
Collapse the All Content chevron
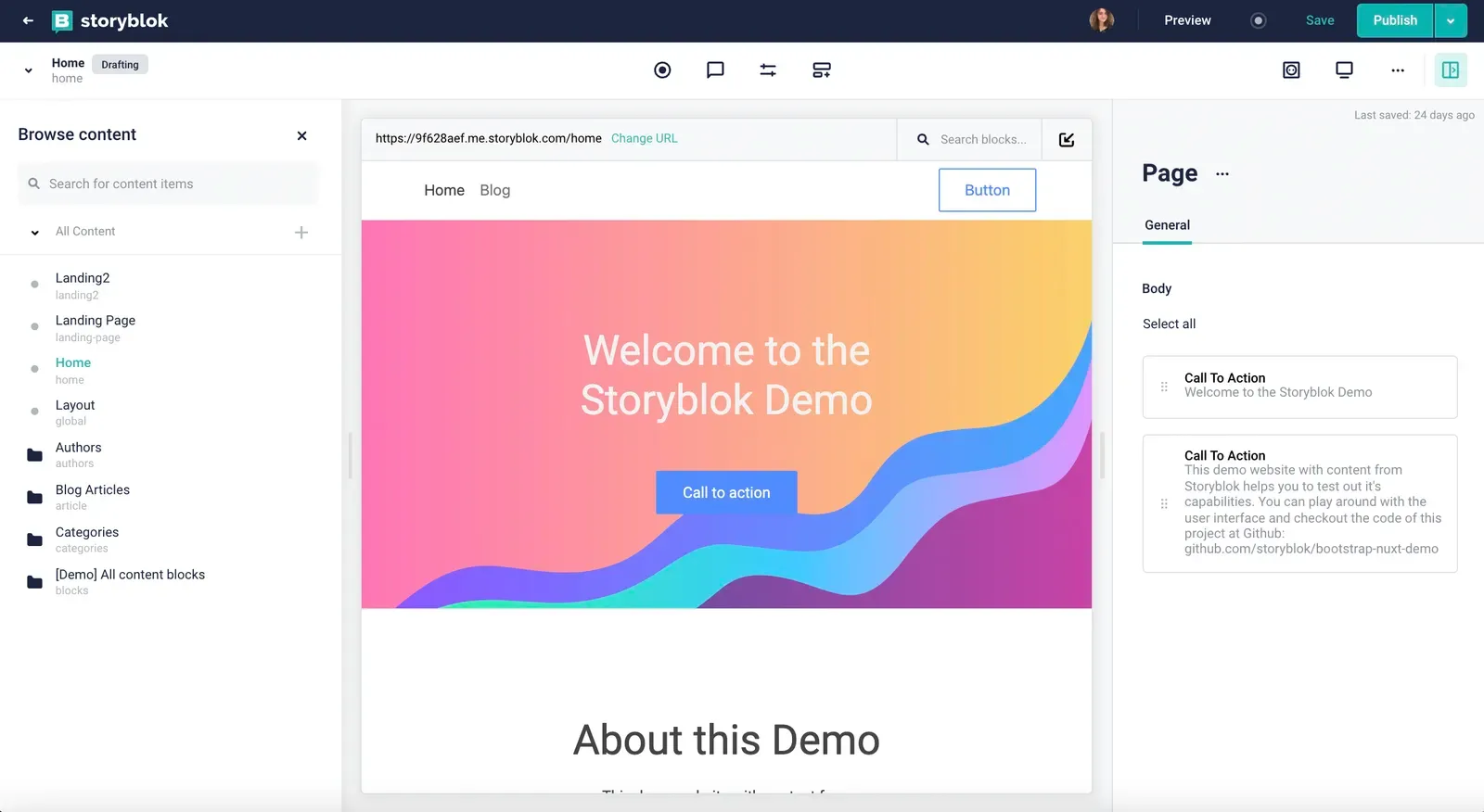(34, 233)
